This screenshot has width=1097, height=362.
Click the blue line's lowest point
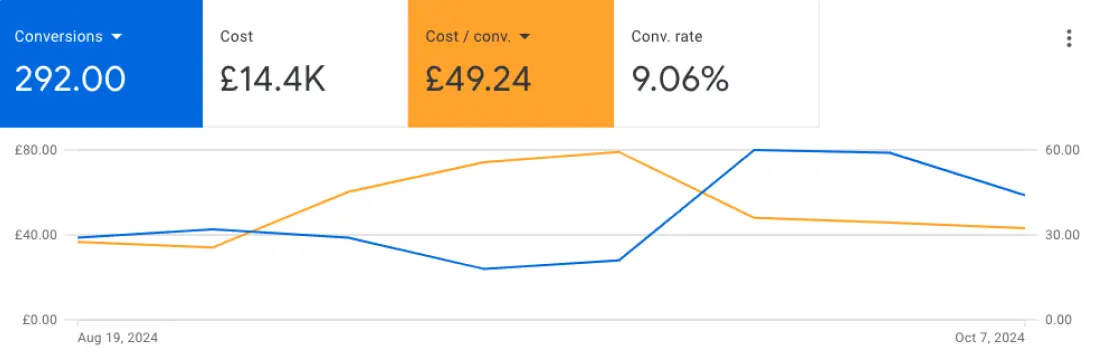tap(483, 269)
